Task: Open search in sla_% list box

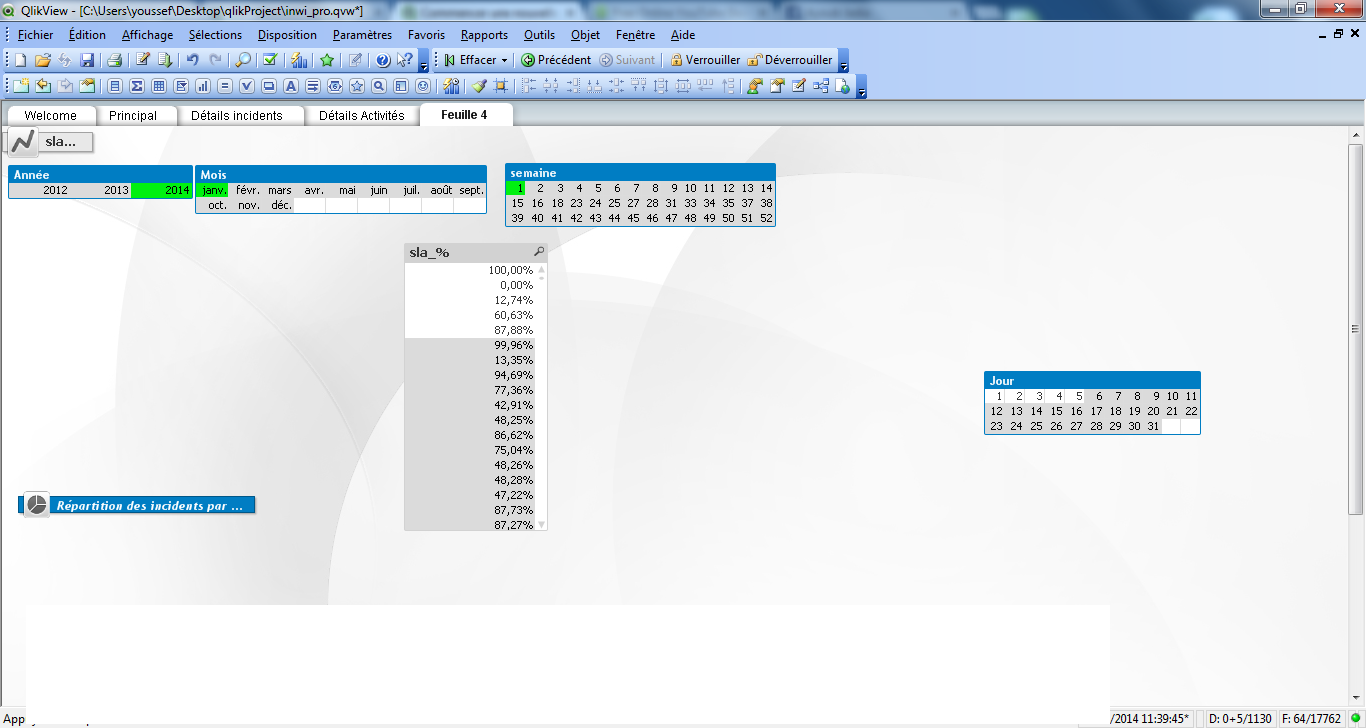Action: 539,252
